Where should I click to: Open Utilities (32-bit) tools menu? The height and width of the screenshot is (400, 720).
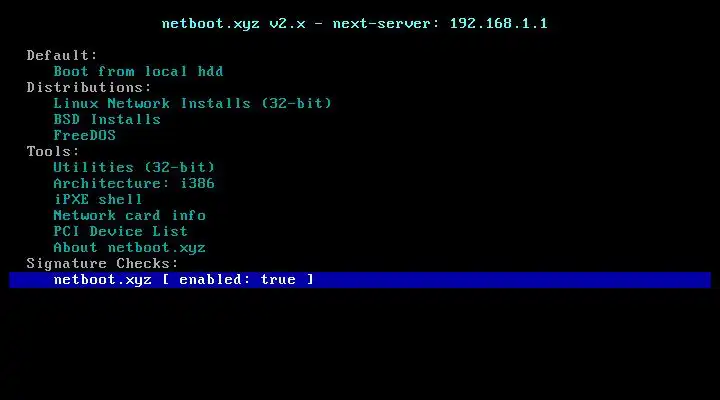[134, 167]
